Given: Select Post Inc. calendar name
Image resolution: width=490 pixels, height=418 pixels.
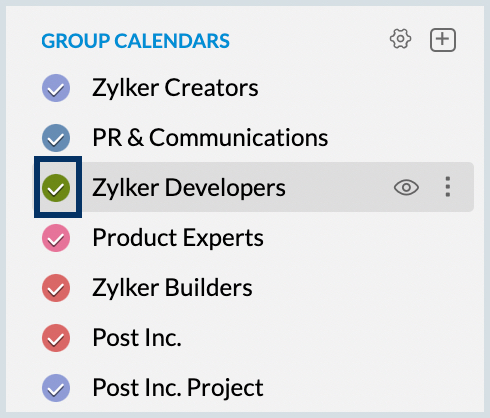Looking at the screenshot, I should 137,337.
